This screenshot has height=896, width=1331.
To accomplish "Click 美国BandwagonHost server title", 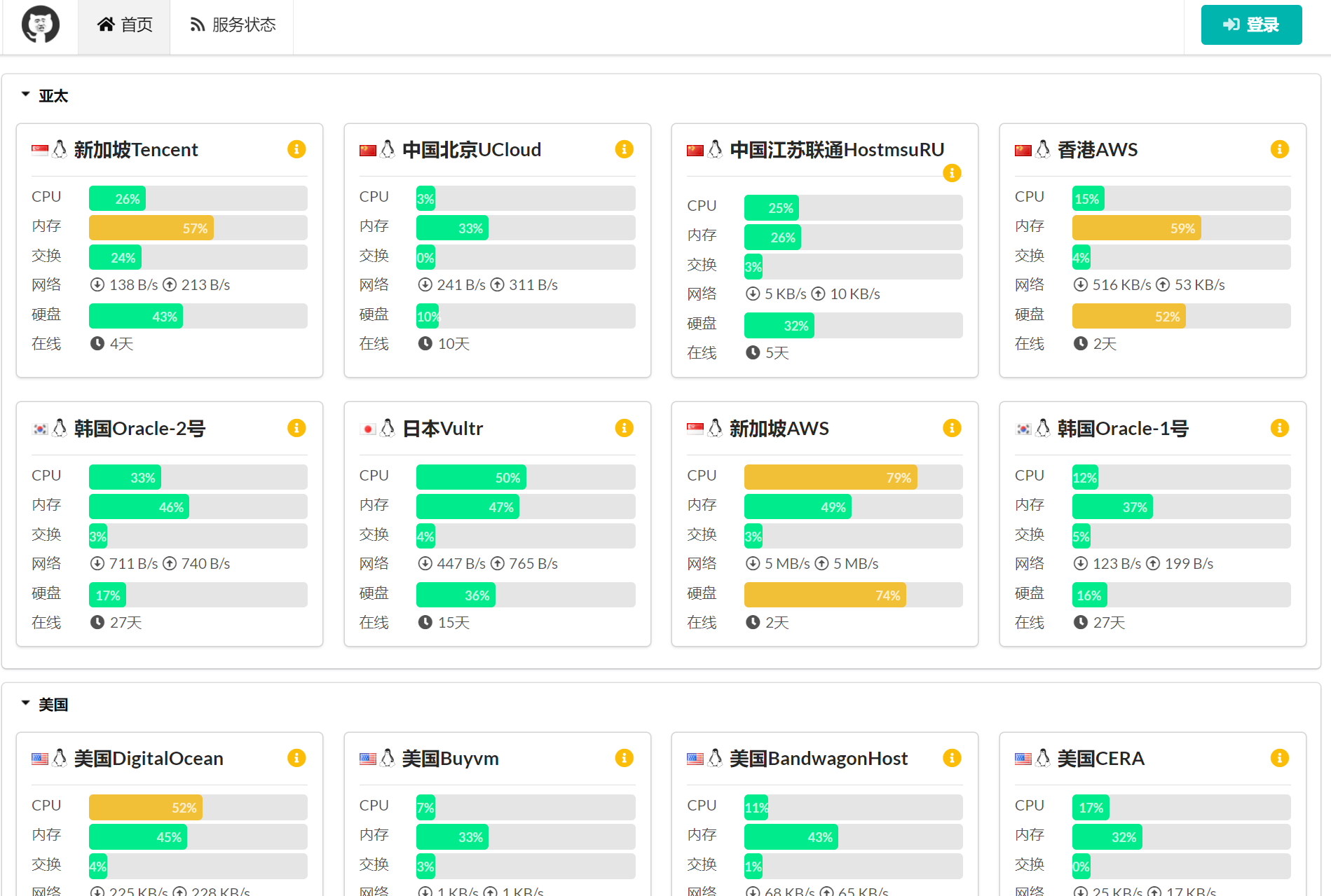I will point(819,758).
